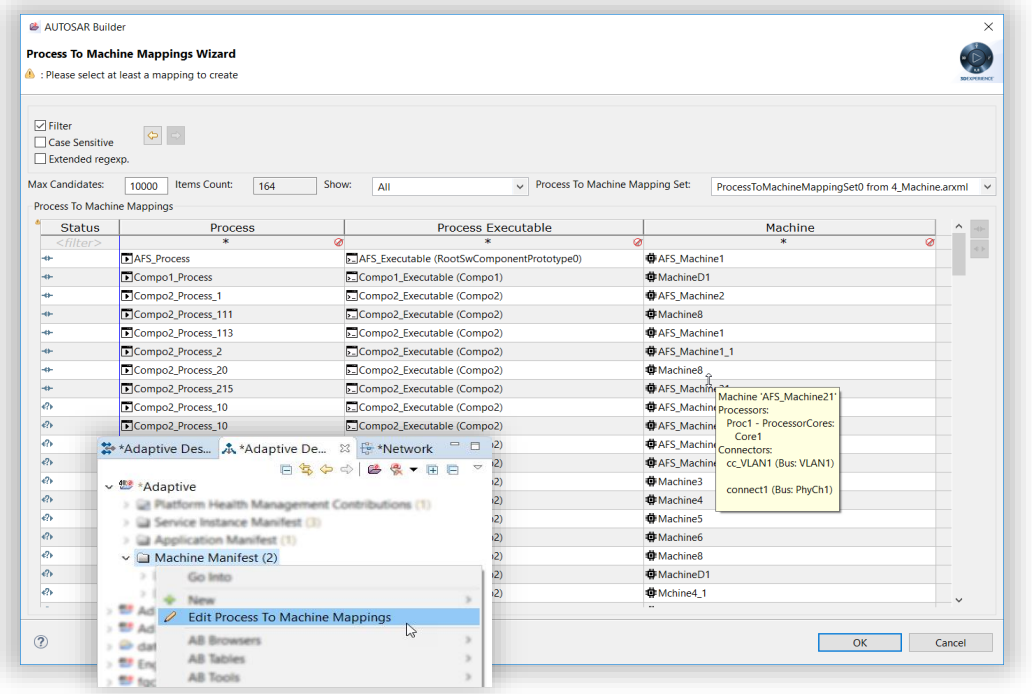Click the open-folder icon in the view toolbar
Image resolution: width=1032 pixels, height=694 pixels.
[374, 469]
